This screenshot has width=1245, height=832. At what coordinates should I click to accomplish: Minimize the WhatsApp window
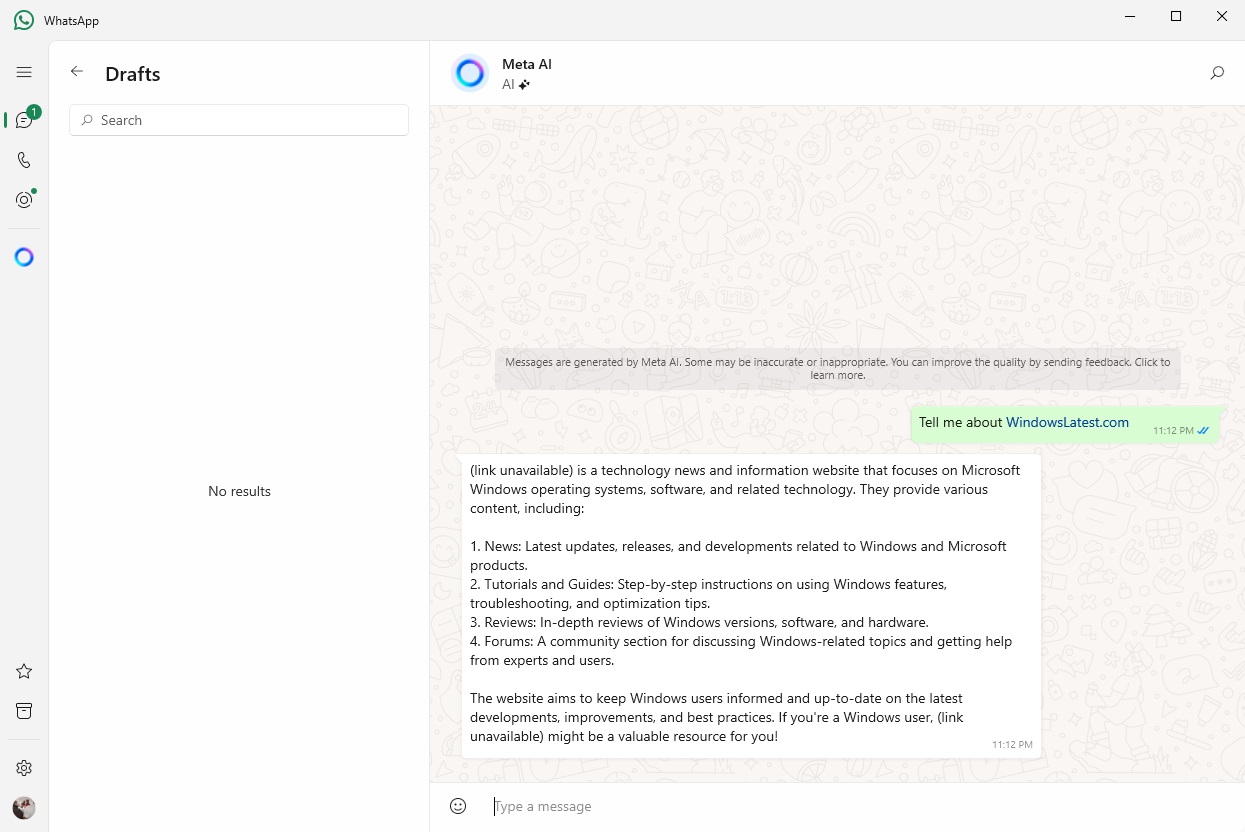1130,17
